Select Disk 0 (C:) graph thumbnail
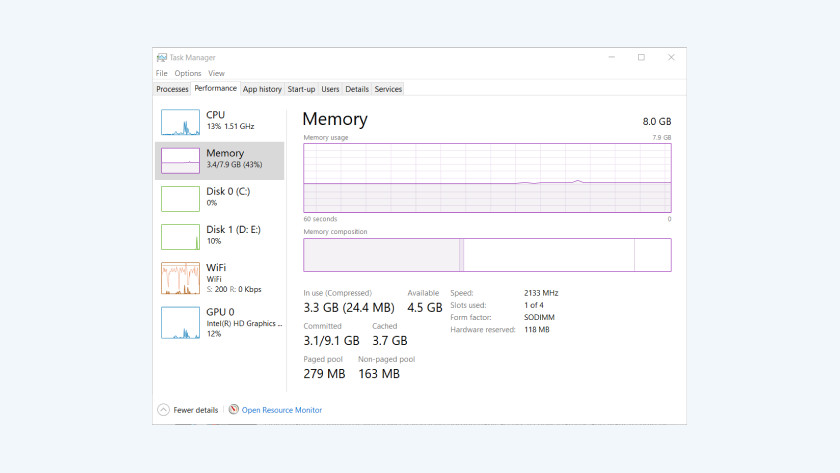Image resolution: width=840 pixels, height=473 pixels. click(181, 198)
